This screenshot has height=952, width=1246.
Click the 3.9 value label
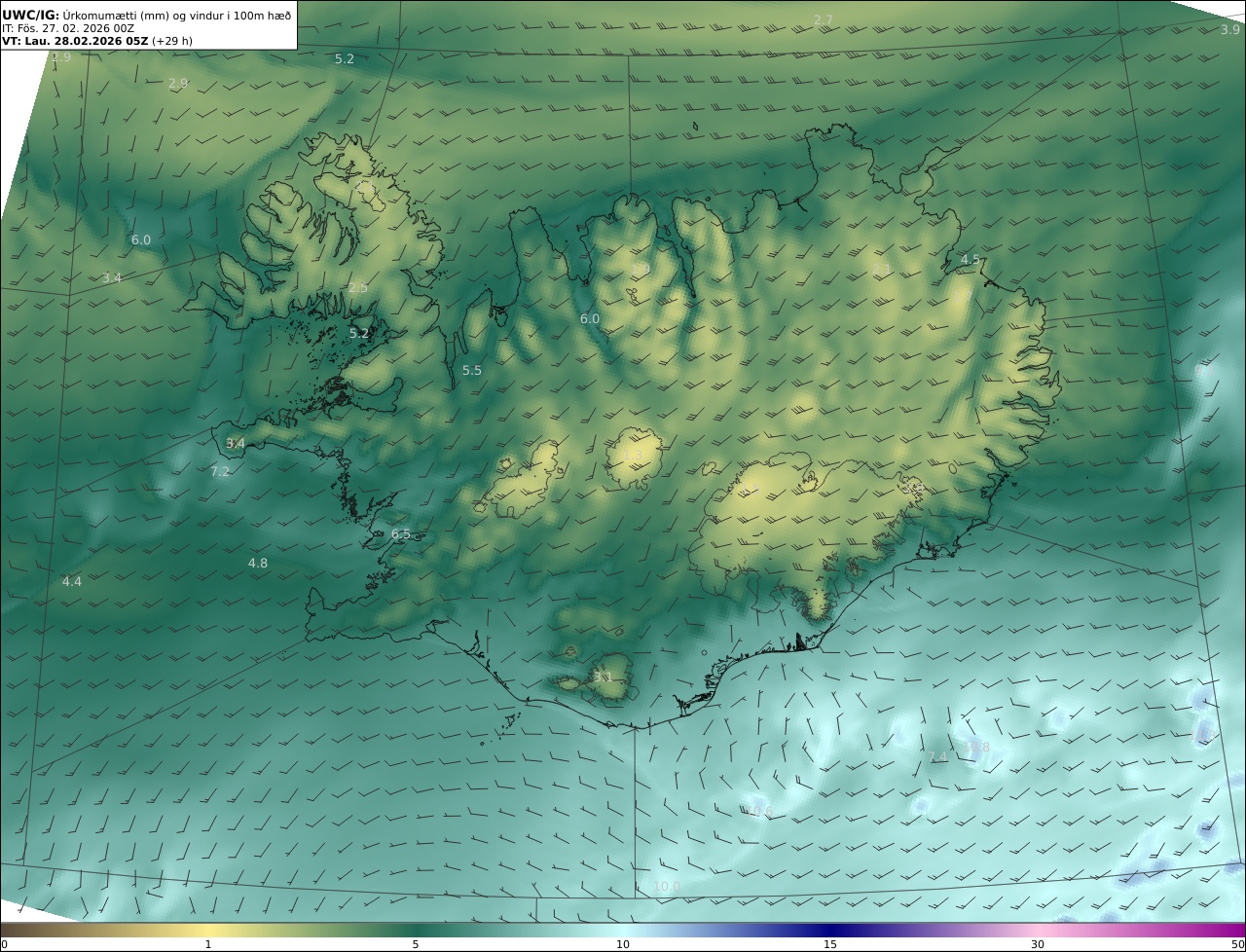coord(1230,30)
